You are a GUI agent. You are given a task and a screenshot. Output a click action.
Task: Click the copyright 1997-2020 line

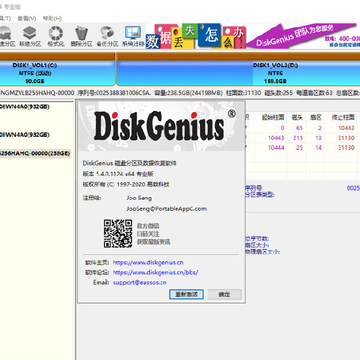(x=126, y=184)
